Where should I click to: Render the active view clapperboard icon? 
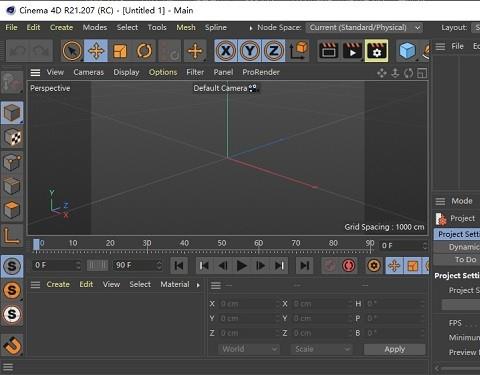click(x=329, y=51)
